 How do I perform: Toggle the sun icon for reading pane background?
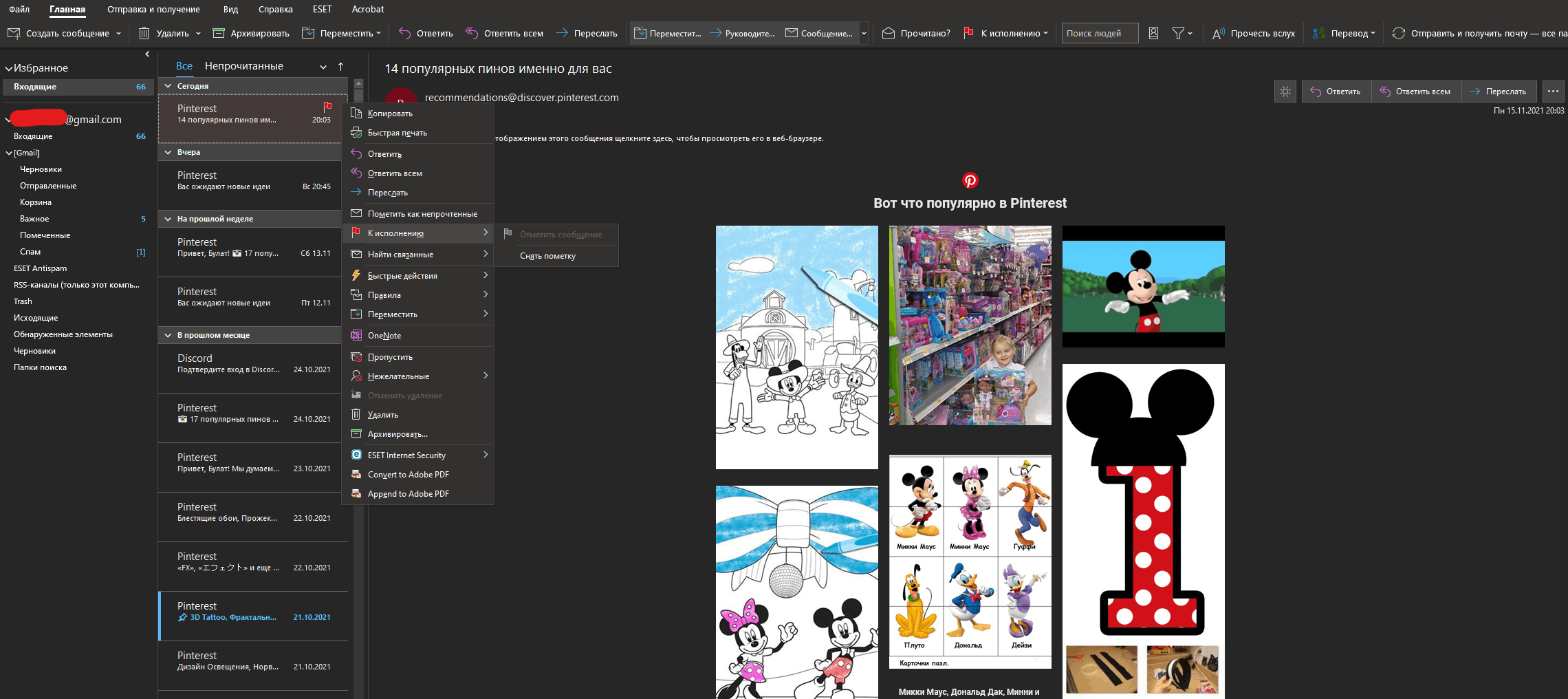[x=1285, y=92]
